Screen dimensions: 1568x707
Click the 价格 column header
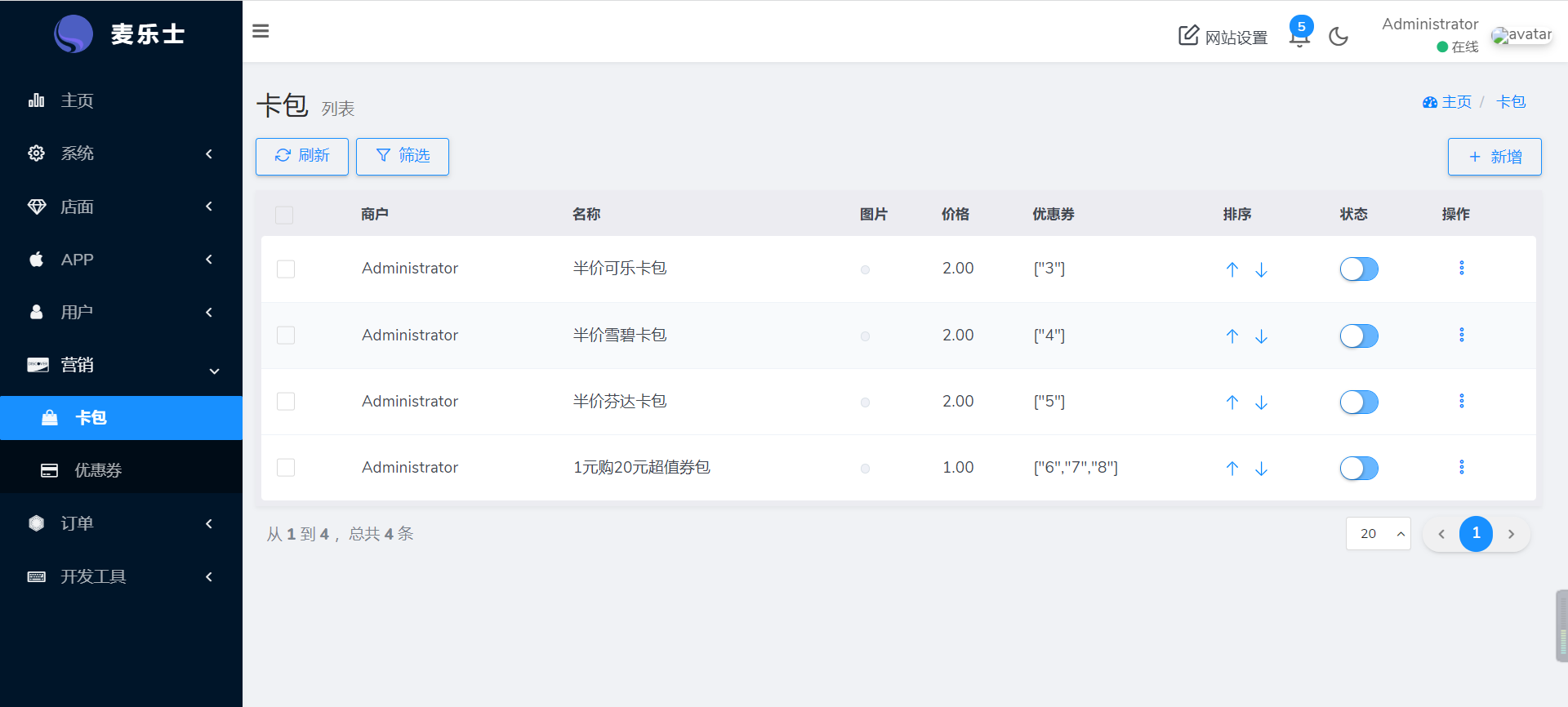coord(955,215)
